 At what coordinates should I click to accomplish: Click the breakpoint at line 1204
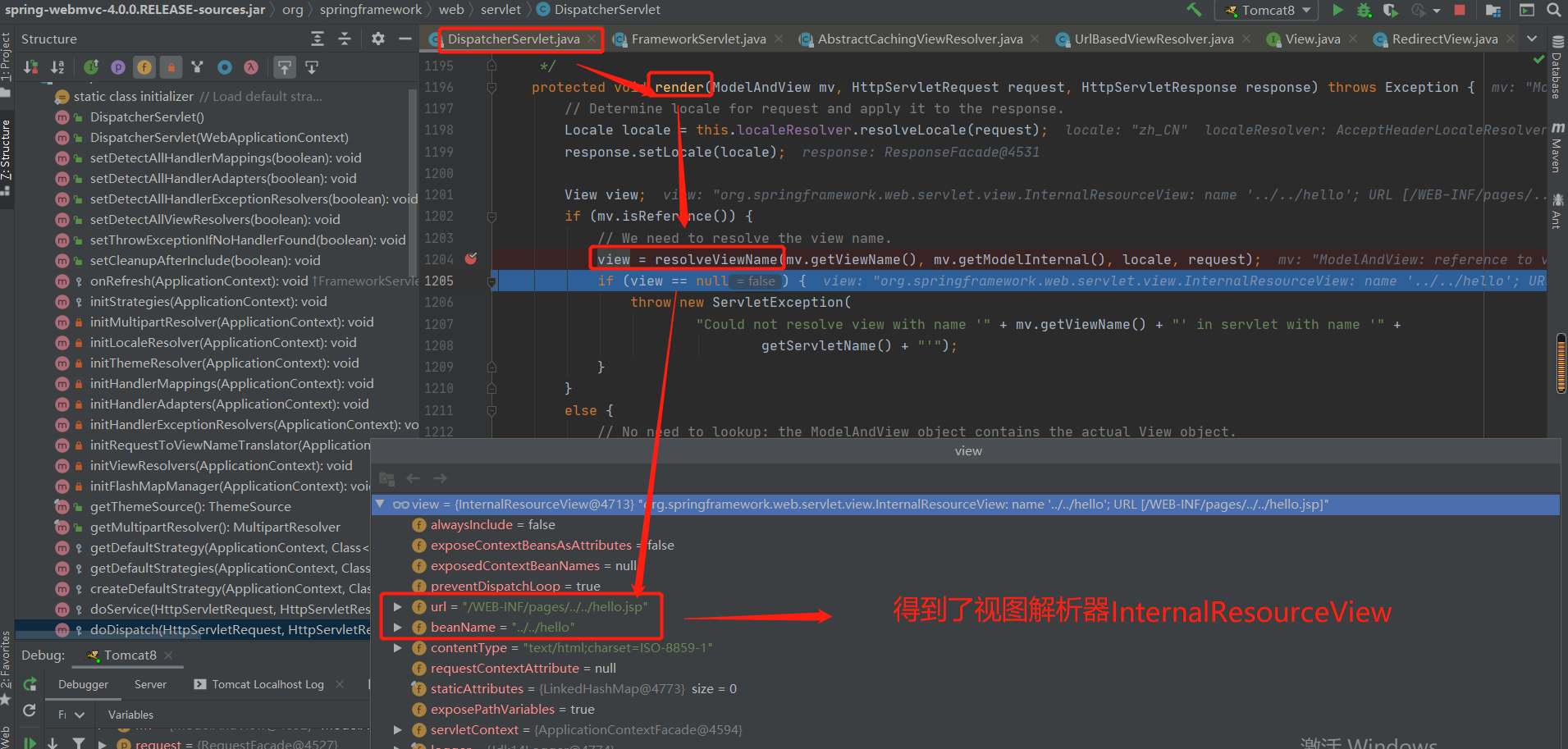tap(471, 258)
